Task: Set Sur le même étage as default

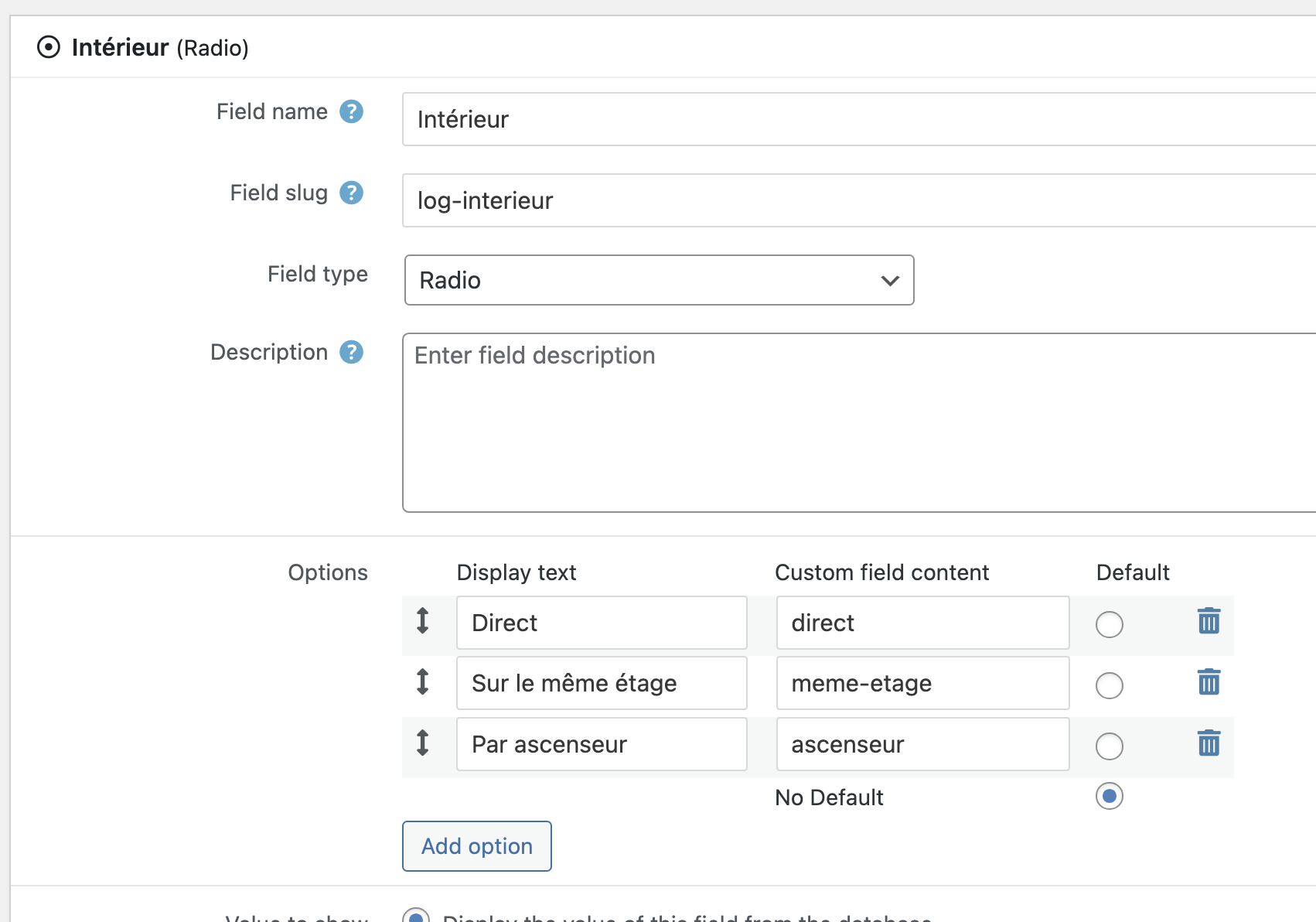Action: click(x=1109, y=685)
